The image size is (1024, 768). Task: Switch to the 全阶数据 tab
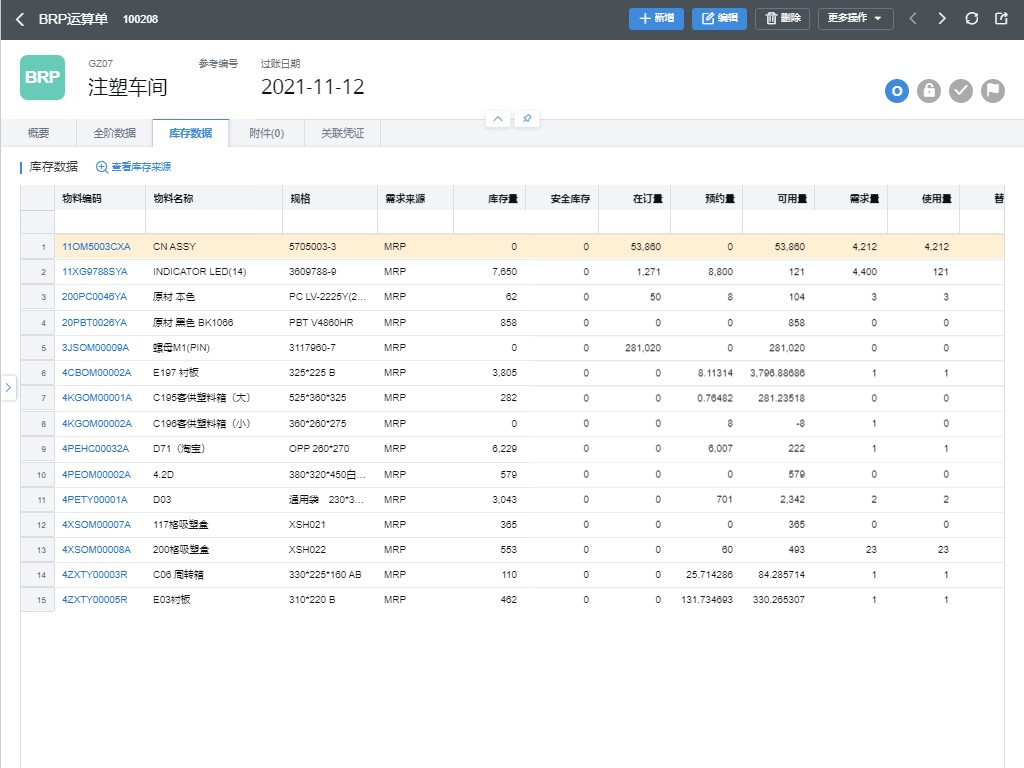(x=114, y=133)
